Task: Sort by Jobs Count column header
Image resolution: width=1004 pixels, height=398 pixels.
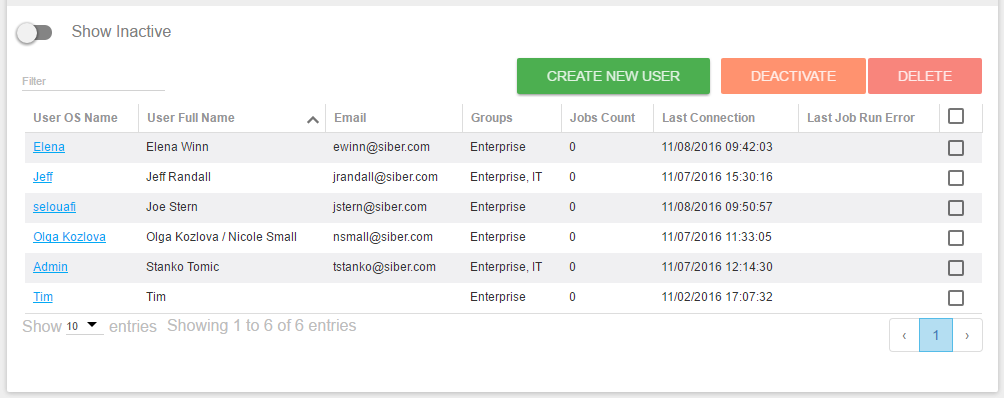Action: click(602, 118)
